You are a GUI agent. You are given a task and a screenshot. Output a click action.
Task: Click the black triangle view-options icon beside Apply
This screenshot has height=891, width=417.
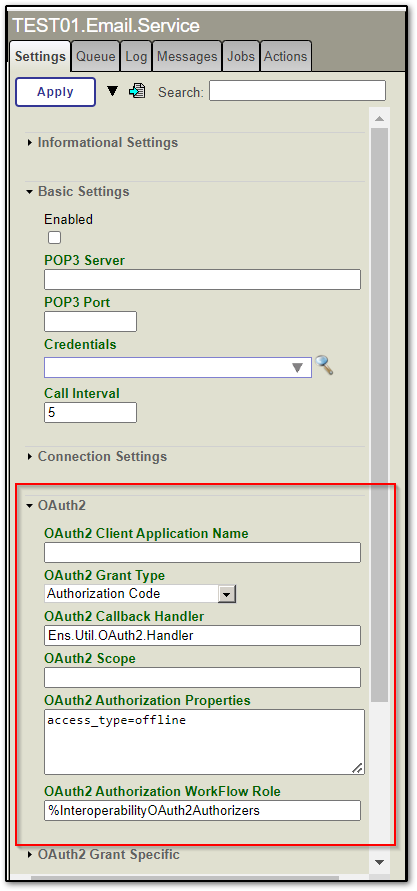point(113,91)
